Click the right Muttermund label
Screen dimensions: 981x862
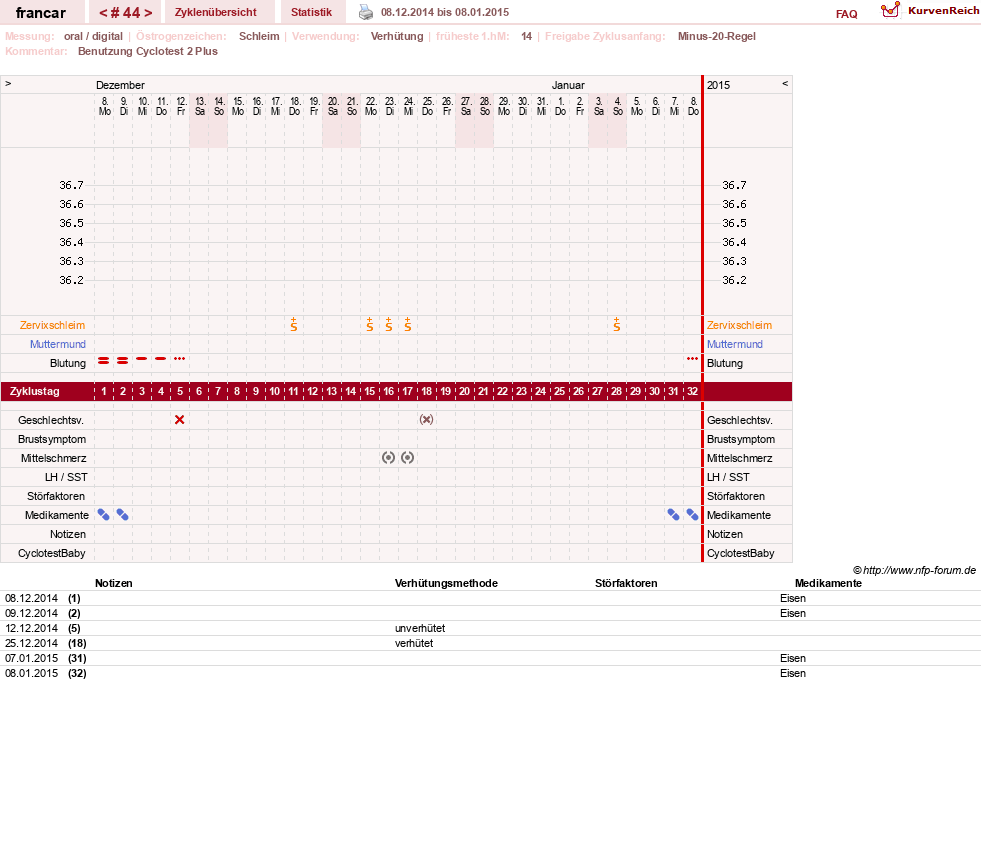click(x=734, y=344)
